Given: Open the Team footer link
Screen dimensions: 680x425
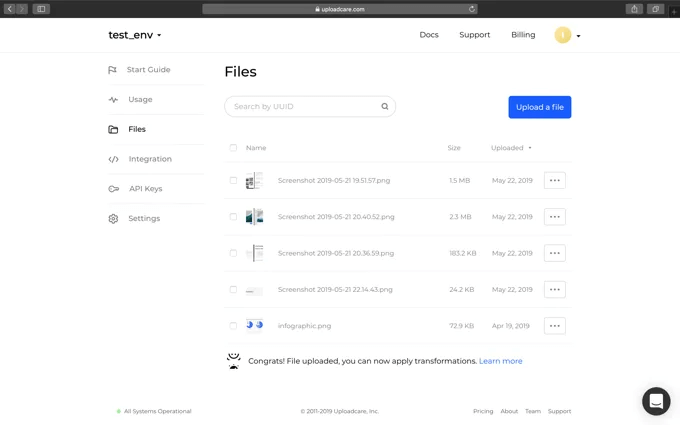Looking at the screenshot, I should coord(533,411).
